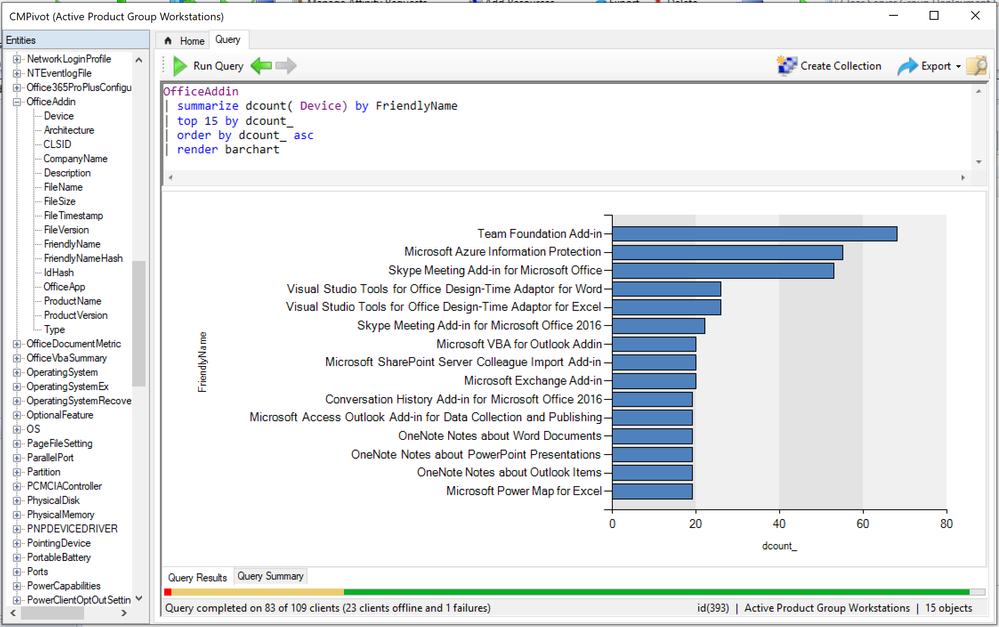
Task: Switch to the Home tab
Action: (x=183, y=41)
